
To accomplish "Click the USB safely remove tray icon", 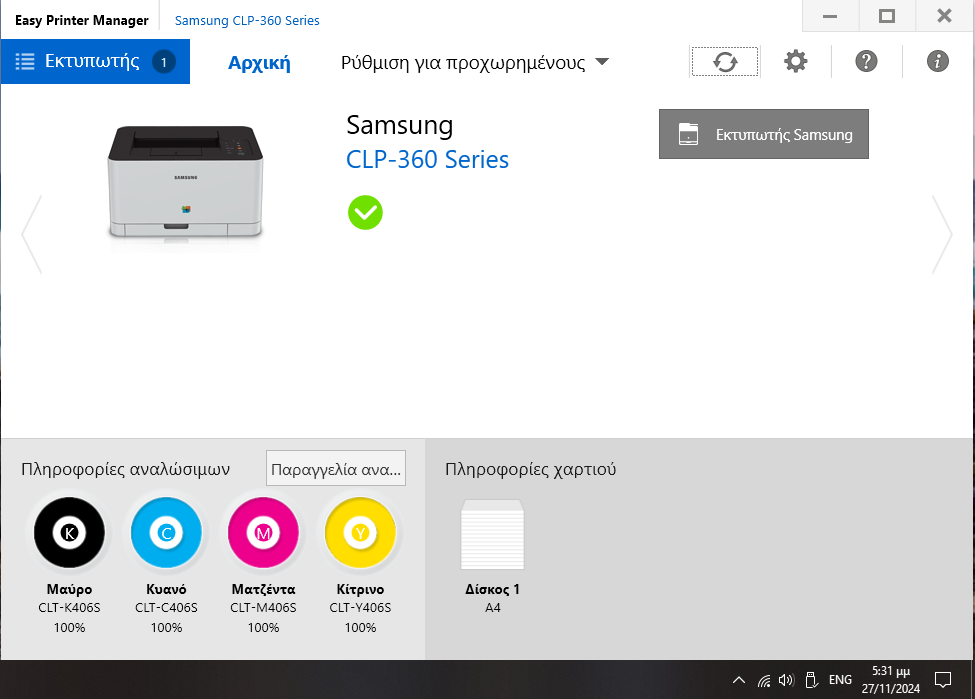I will [811, 680].
